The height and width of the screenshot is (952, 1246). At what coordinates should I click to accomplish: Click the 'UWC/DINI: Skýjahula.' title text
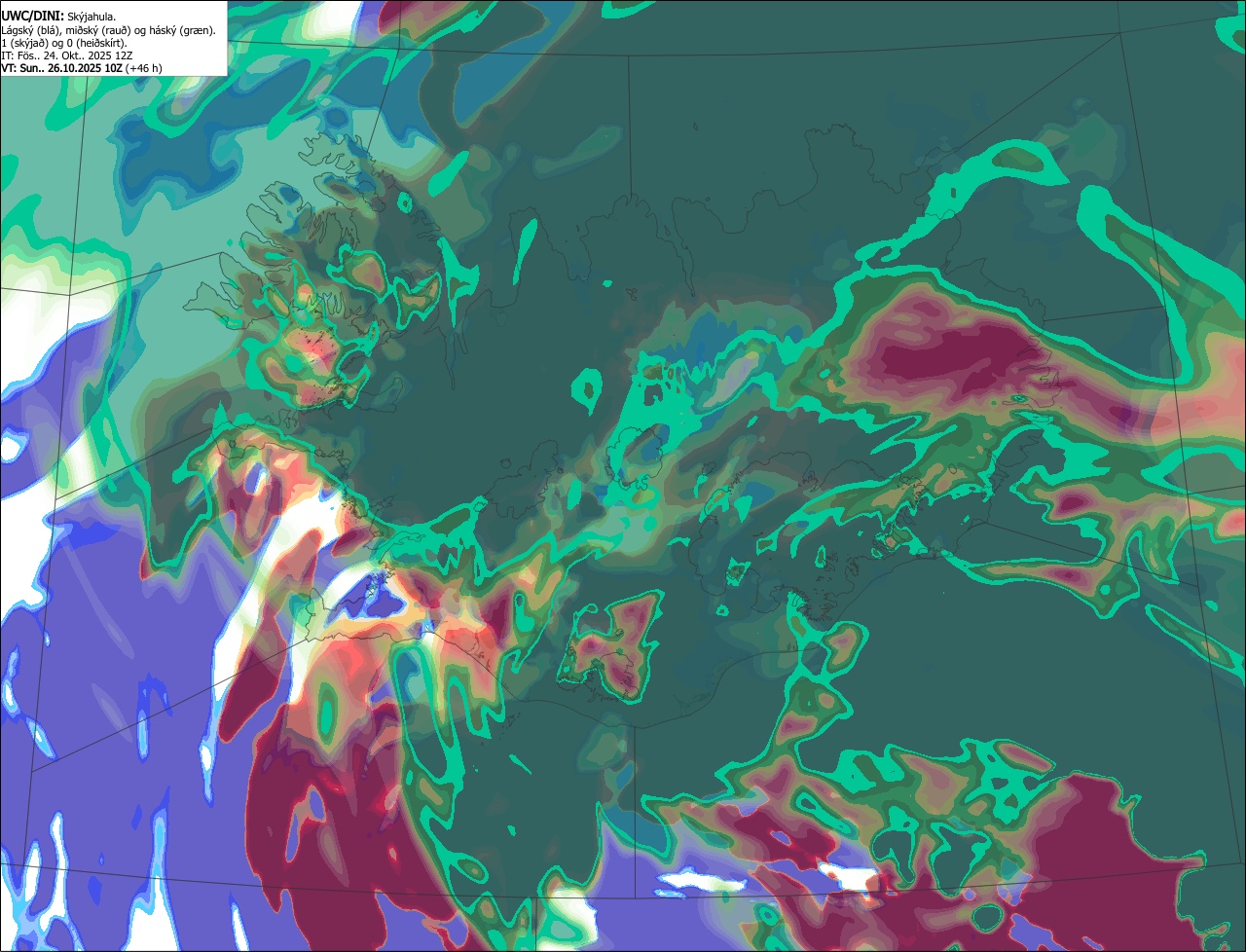point(58,17)
